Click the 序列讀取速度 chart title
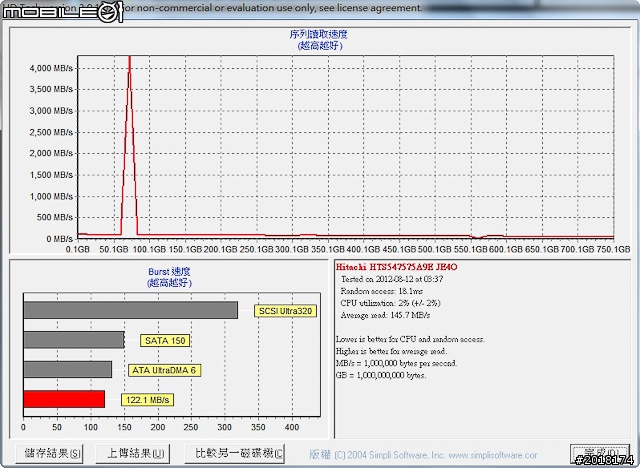 click(x=319, y=35)
